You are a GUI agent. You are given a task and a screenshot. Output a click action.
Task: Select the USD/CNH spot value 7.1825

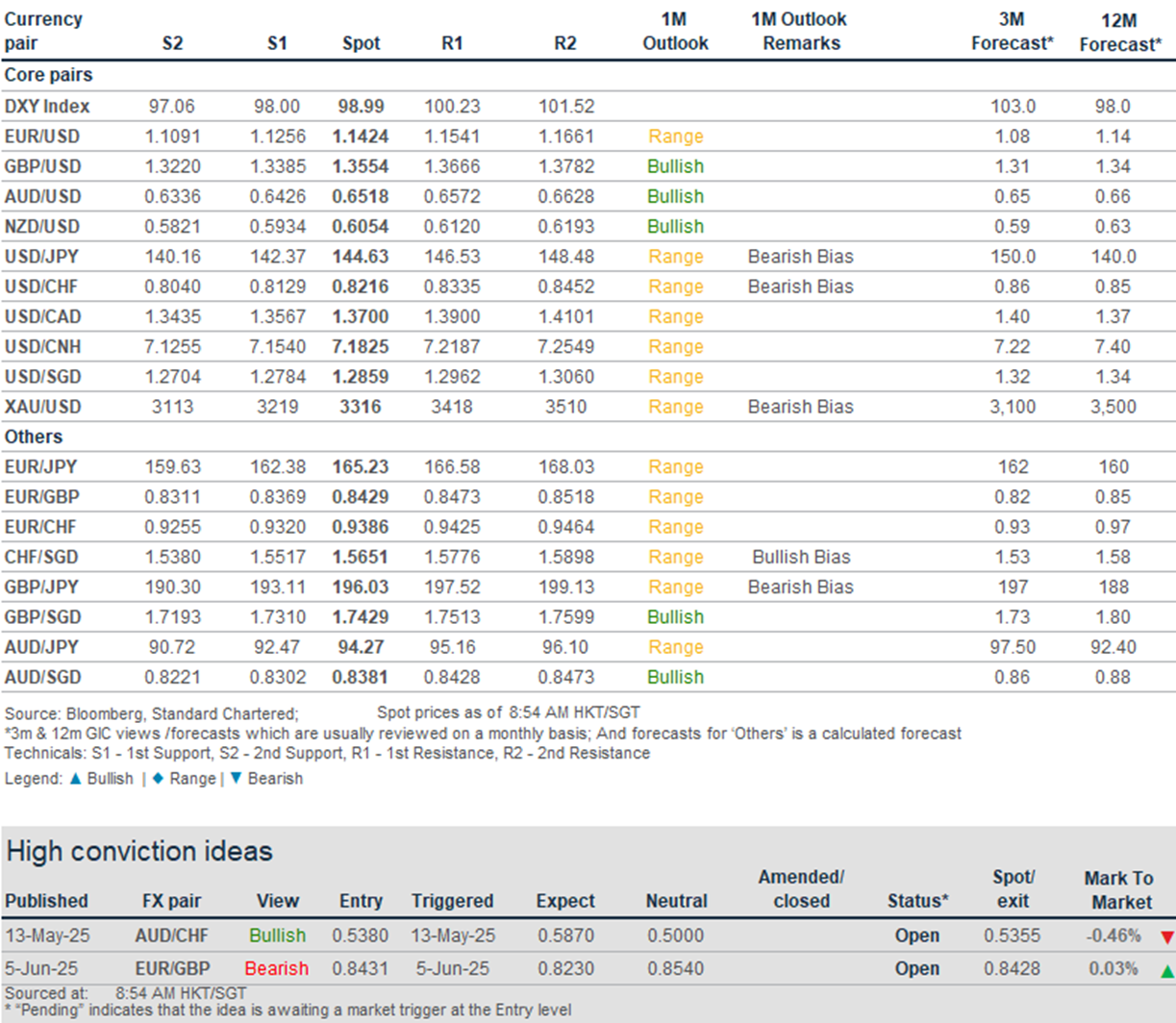coord(361,346)
